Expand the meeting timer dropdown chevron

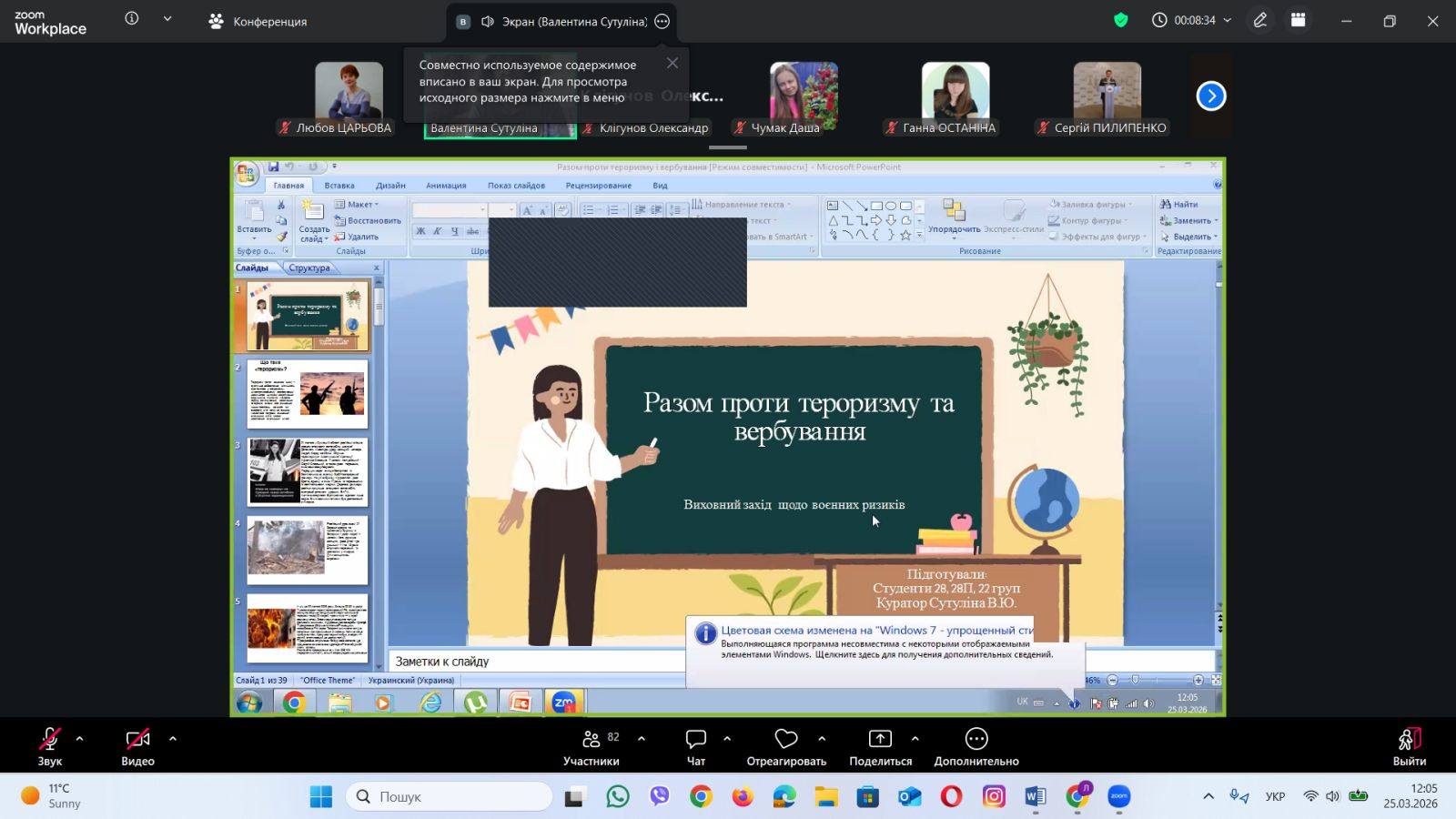click(x=1228, y=20)
